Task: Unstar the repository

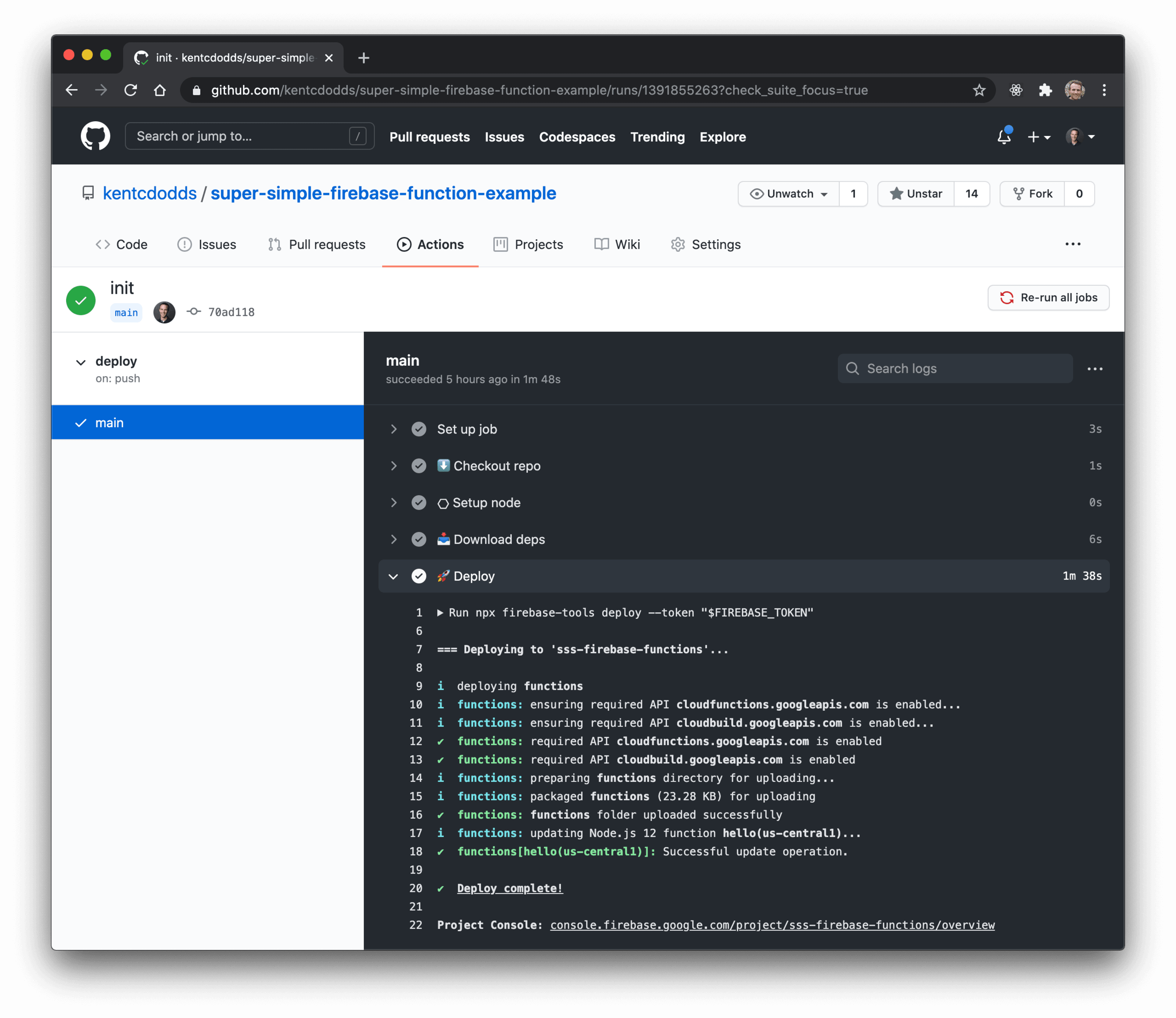Action: click(x=915, y=194)
